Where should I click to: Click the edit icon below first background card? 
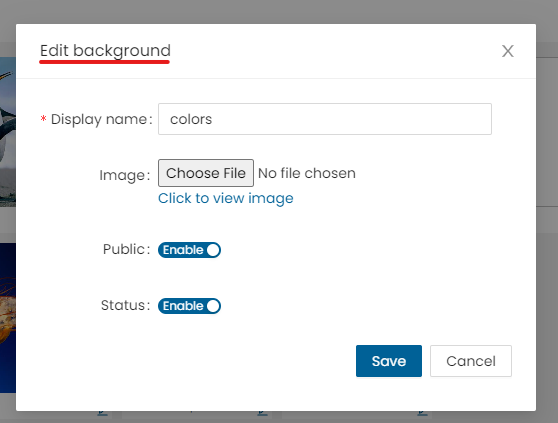102,413
